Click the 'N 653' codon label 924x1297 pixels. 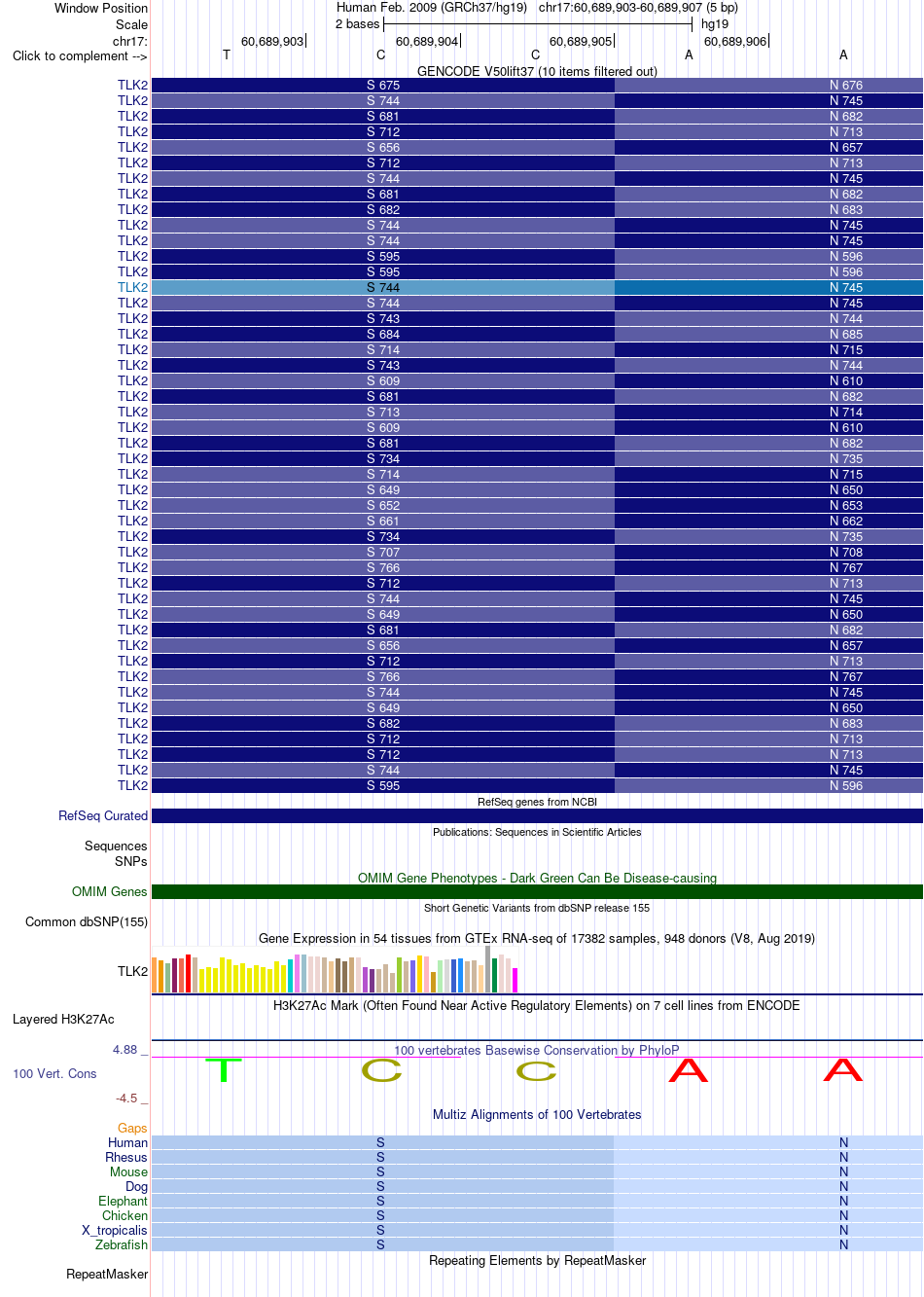coord(846,506)
